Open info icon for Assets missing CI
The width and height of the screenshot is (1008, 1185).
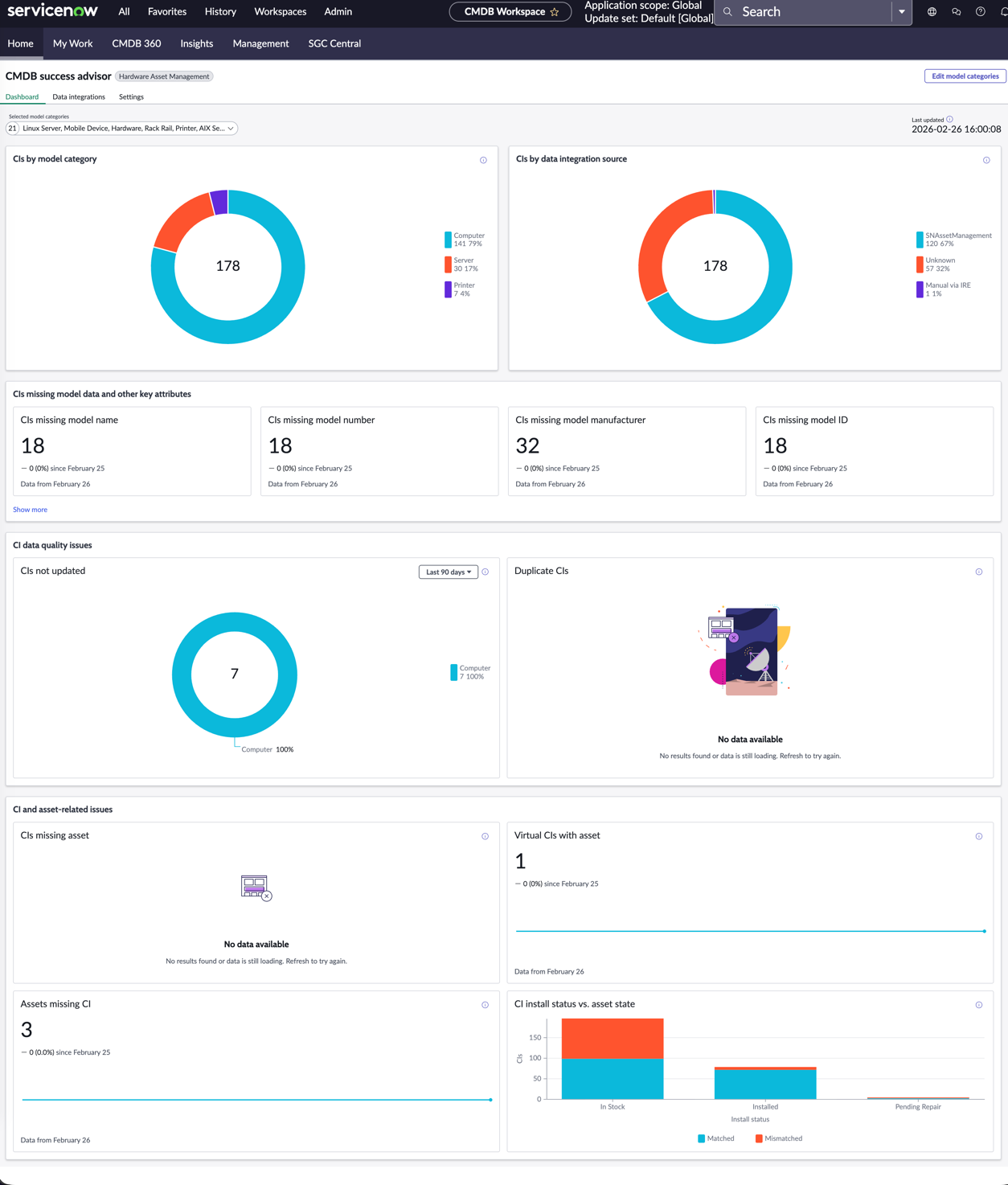[486, 1005]
